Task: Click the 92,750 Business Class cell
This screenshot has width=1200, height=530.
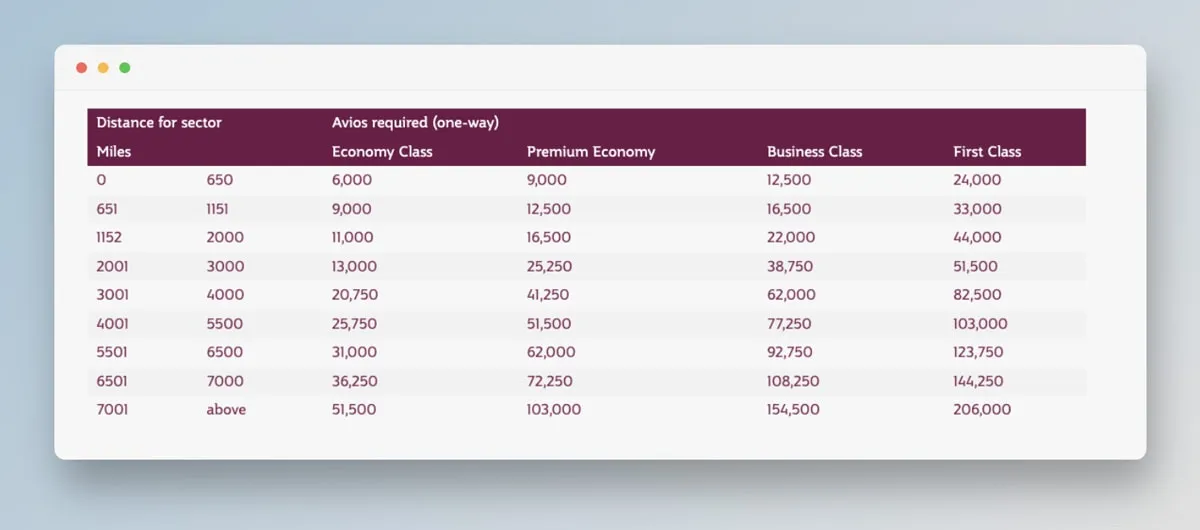Action: [790, 352]
